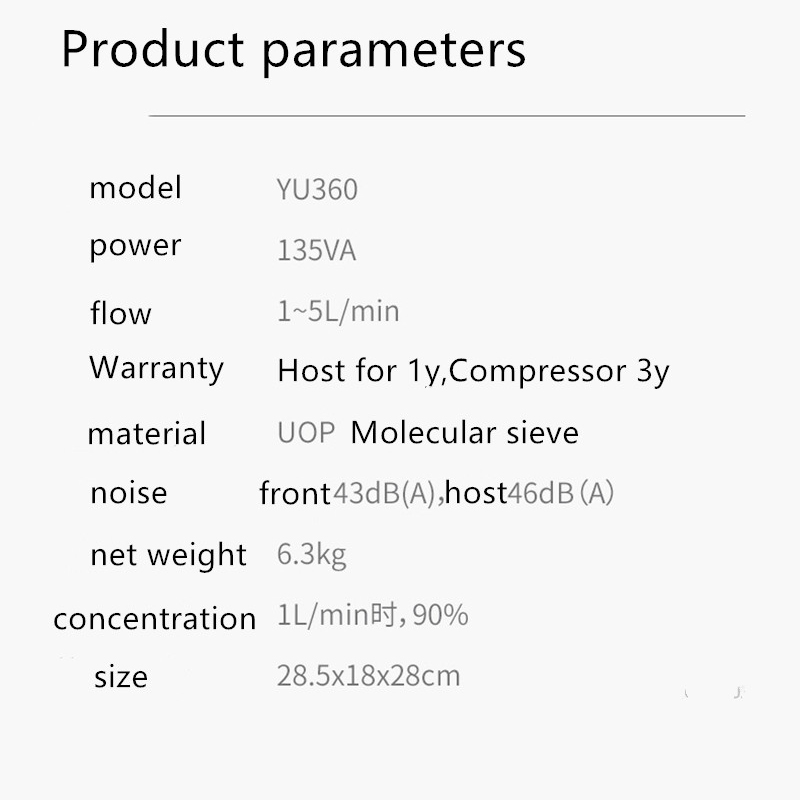This screenshot has width=800, height=800.
Task: Click the 135VA power value
Action: coord(316,250)
